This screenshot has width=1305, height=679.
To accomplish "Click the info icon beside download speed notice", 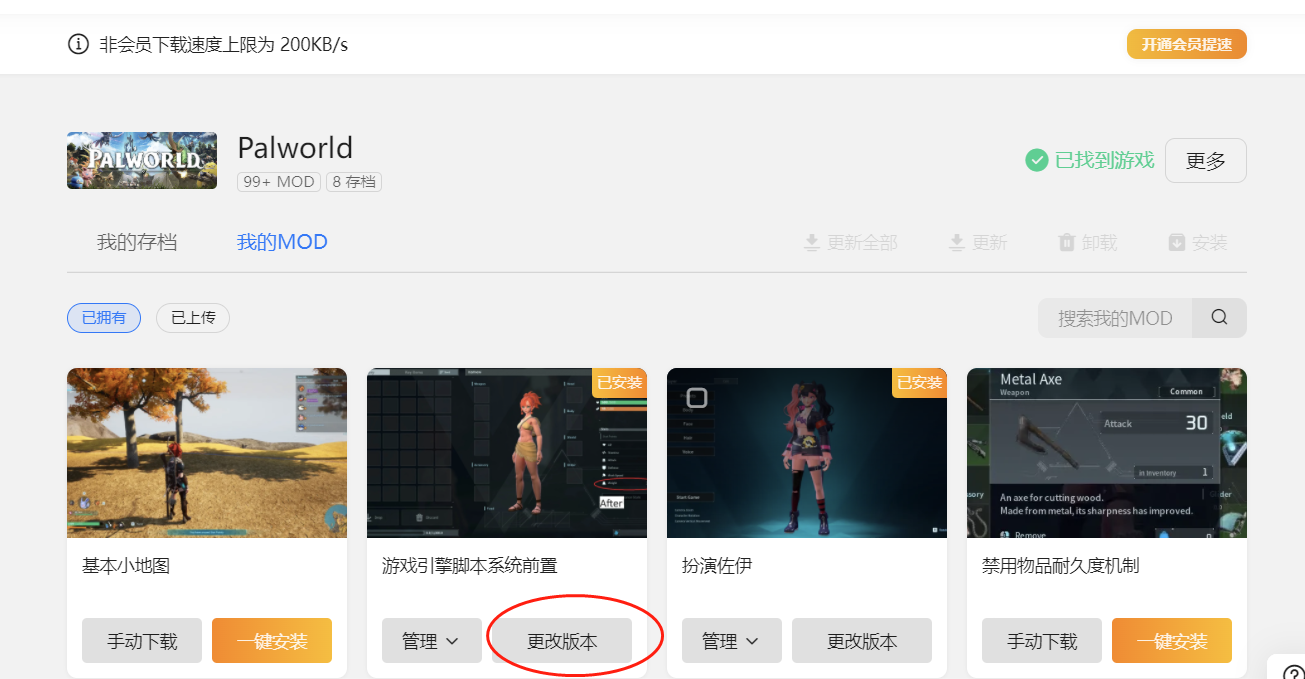I will pyautogui.click(x=78, y=45).
